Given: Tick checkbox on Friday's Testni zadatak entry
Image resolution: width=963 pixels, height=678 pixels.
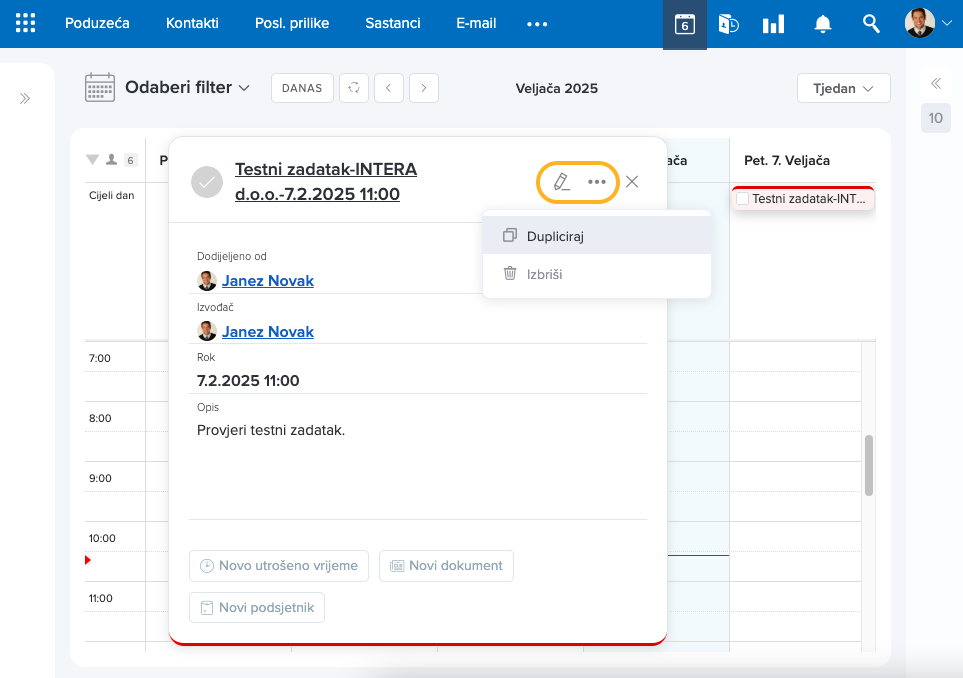Looking at the screenshot, I should (x=742, y=199).
